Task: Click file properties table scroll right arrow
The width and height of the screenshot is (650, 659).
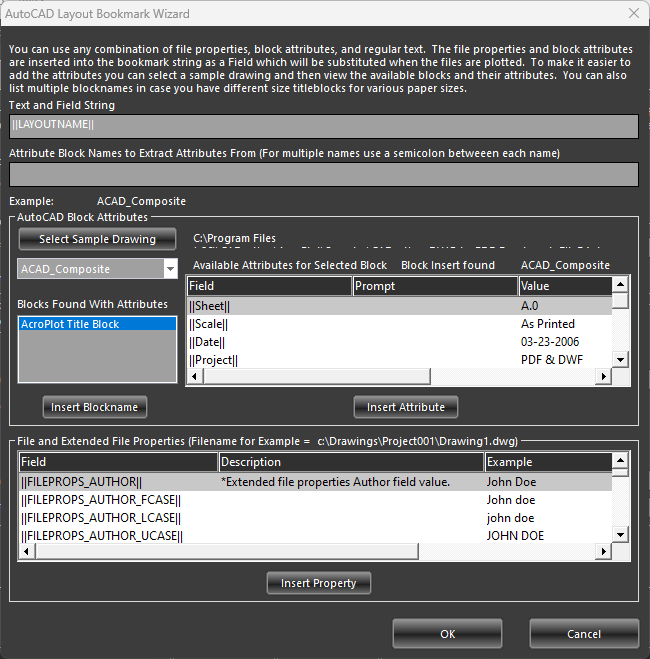Action: [x=604, y=551]
